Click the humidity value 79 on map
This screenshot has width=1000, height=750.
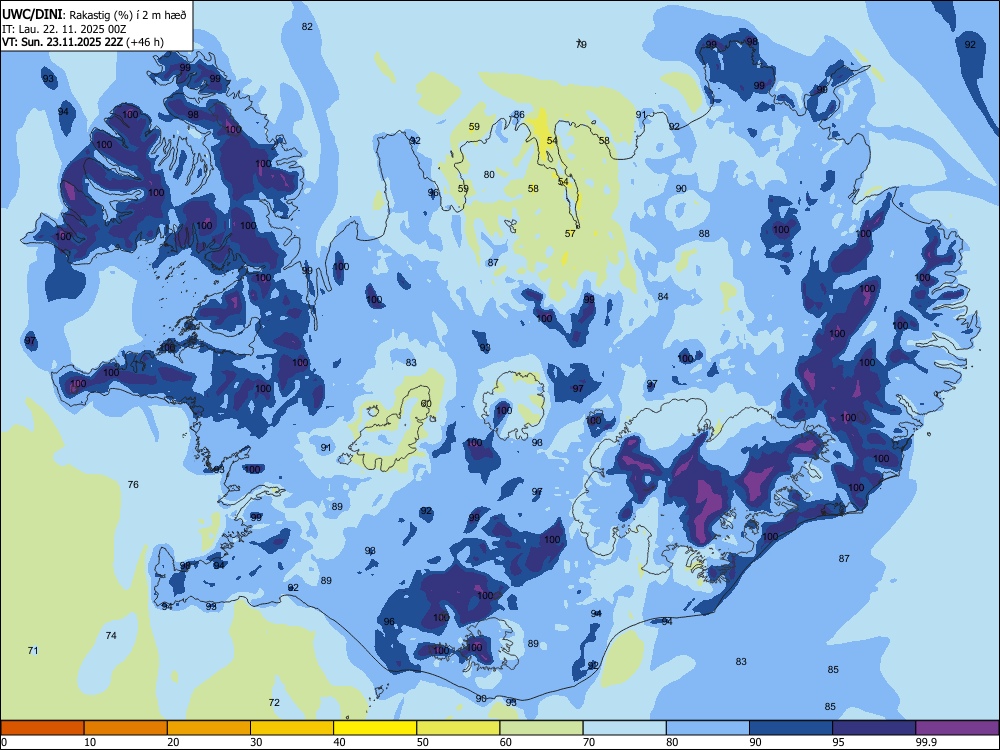click(581, 44)
